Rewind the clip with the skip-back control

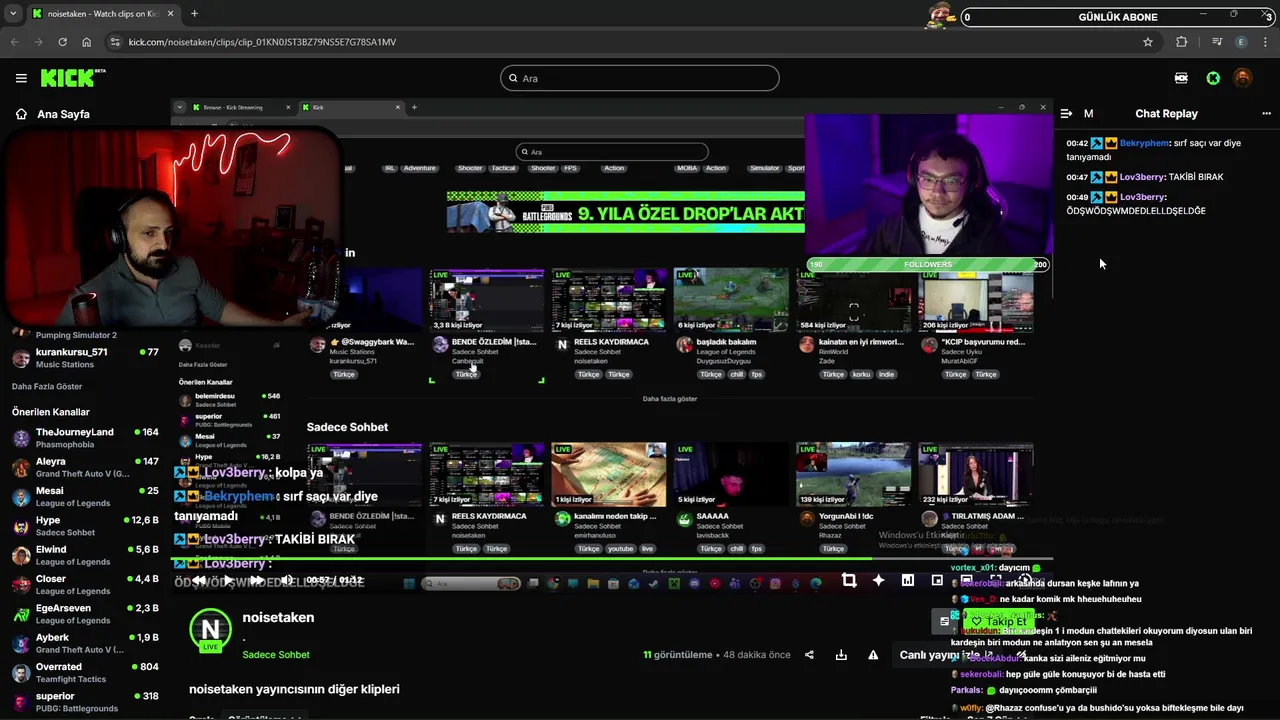[x=199, y=580]
